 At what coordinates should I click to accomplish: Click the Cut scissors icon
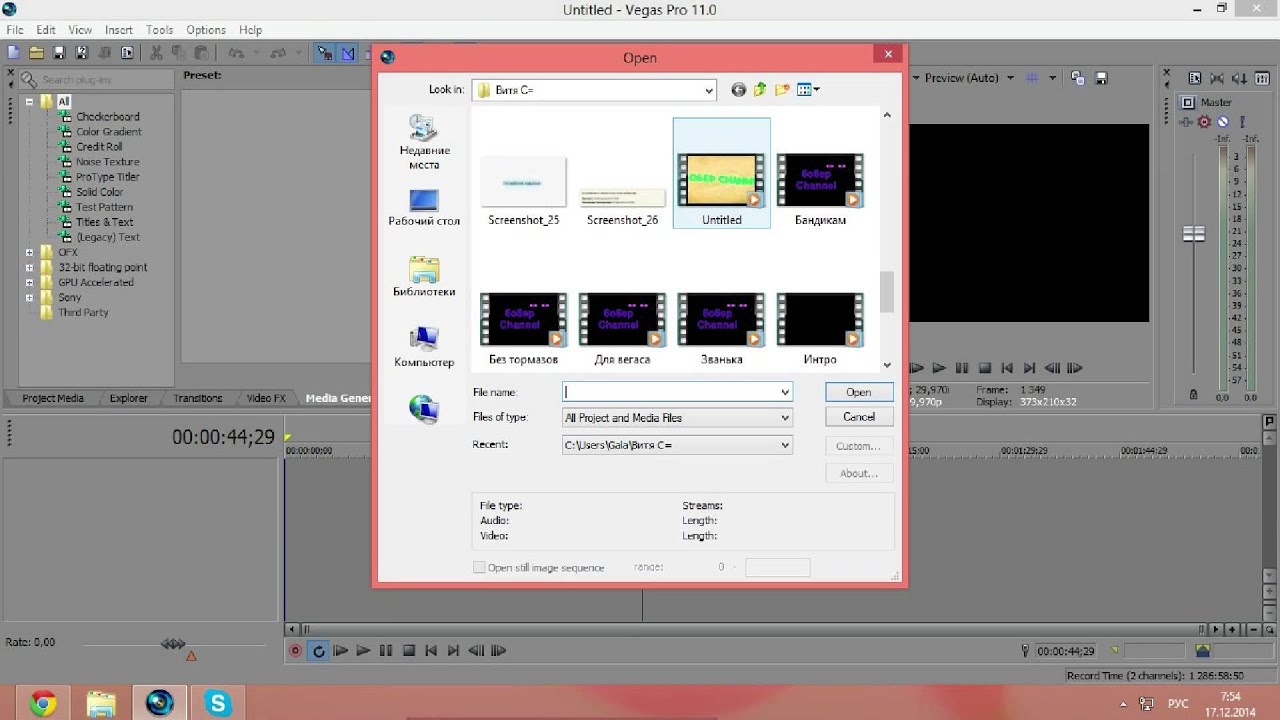click(156, 53)
